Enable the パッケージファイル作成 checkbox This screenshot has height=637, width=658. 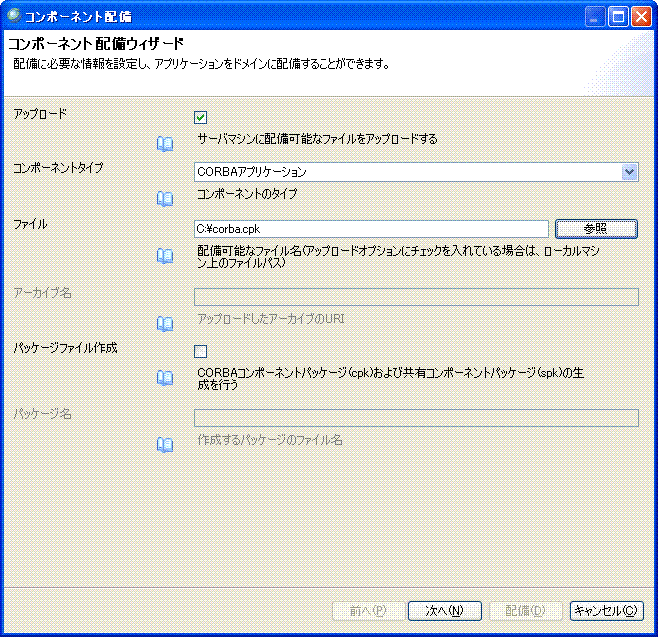201,351
